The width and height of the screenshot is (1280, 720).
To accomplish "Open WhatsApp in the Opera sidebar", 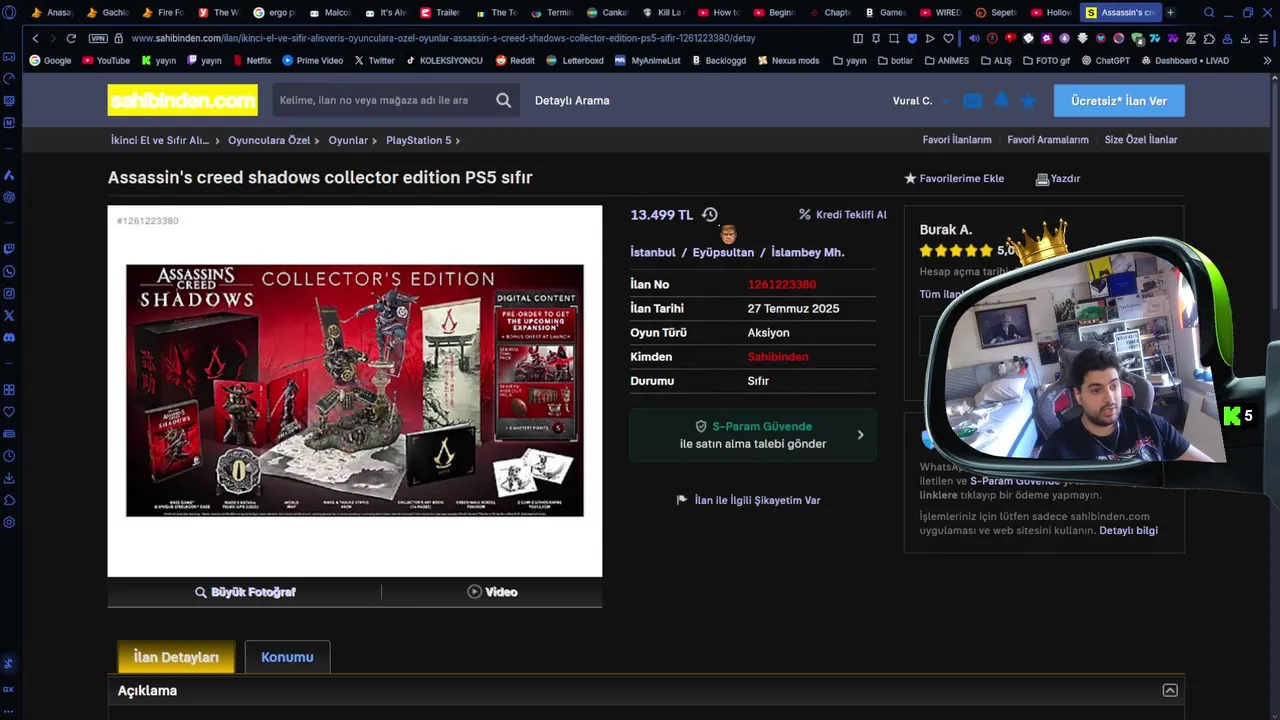I will click(x=9, y=271).
